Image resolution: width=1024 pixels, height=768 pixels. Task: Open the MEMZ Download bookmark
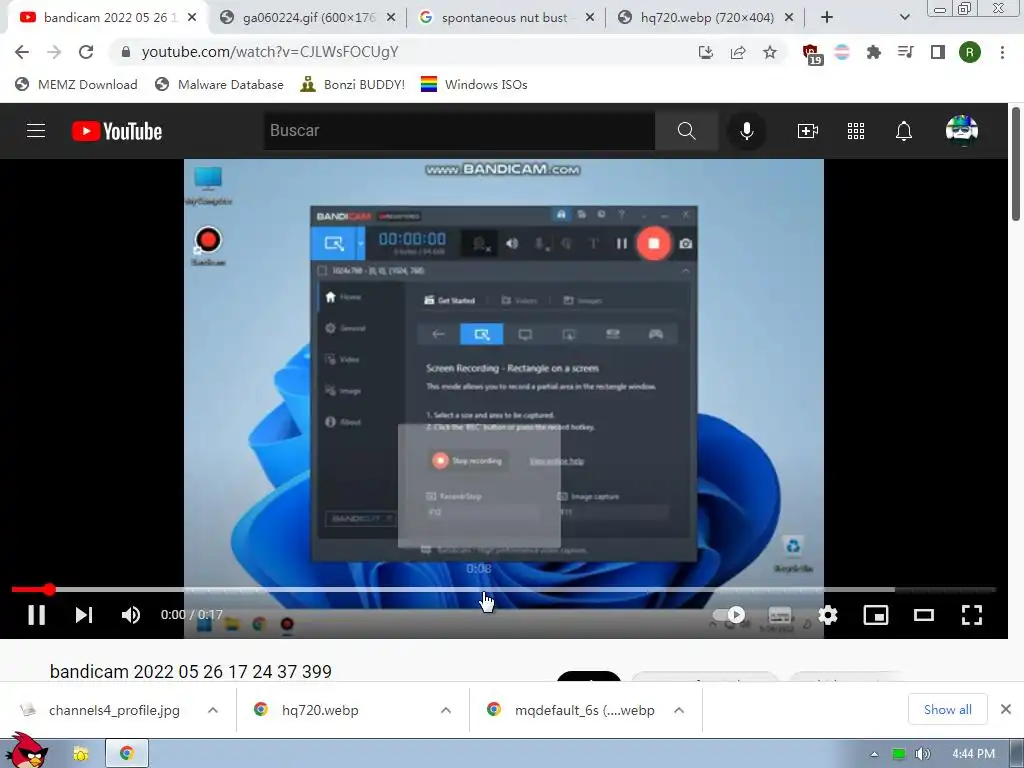(x=76, y=84)
